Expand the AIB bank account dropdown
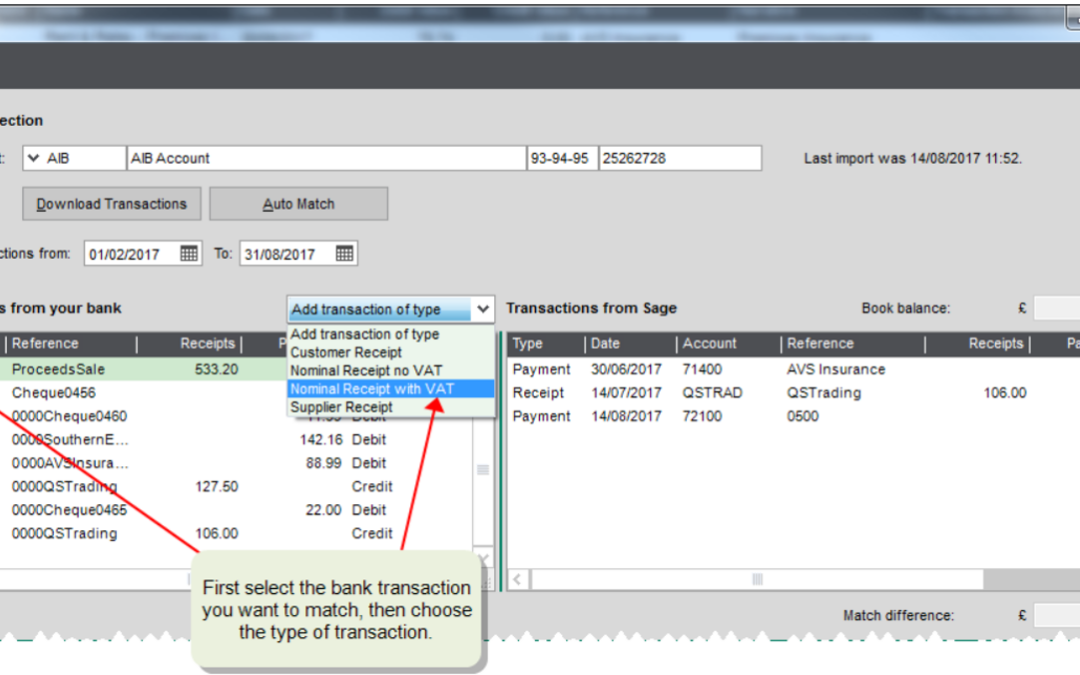 34,158
